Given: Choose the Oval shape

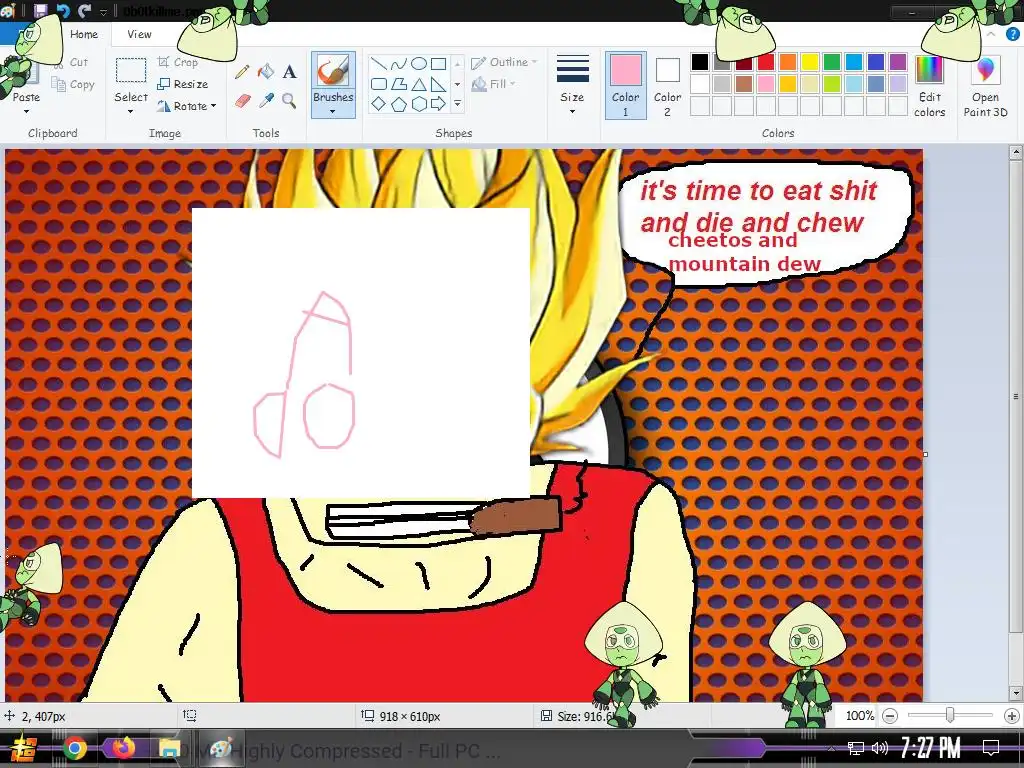Looking at the screenshot, I should [x=419, y=63].
